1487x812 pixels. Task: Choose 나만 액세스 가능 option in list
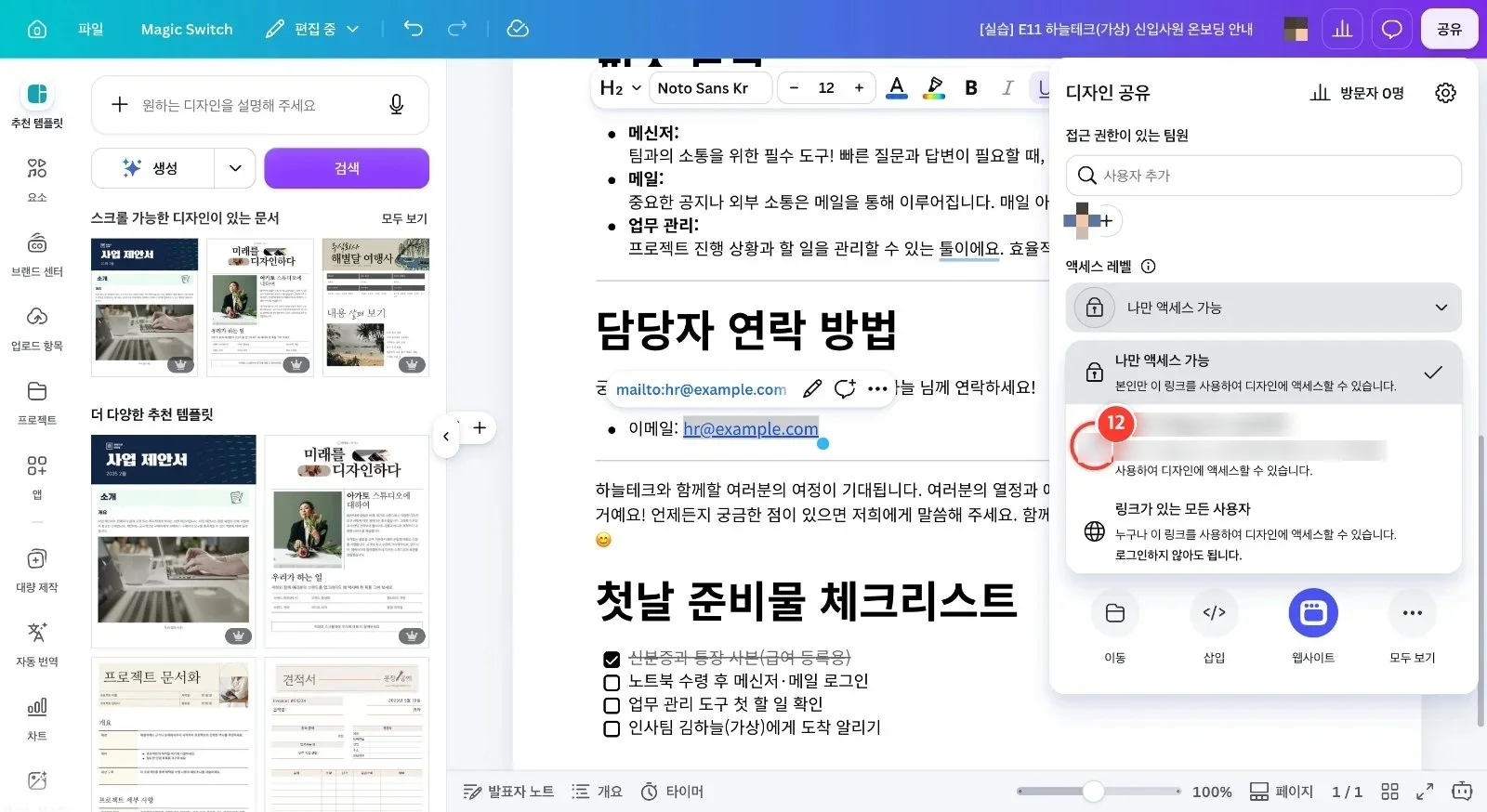tap(1263, 372)
